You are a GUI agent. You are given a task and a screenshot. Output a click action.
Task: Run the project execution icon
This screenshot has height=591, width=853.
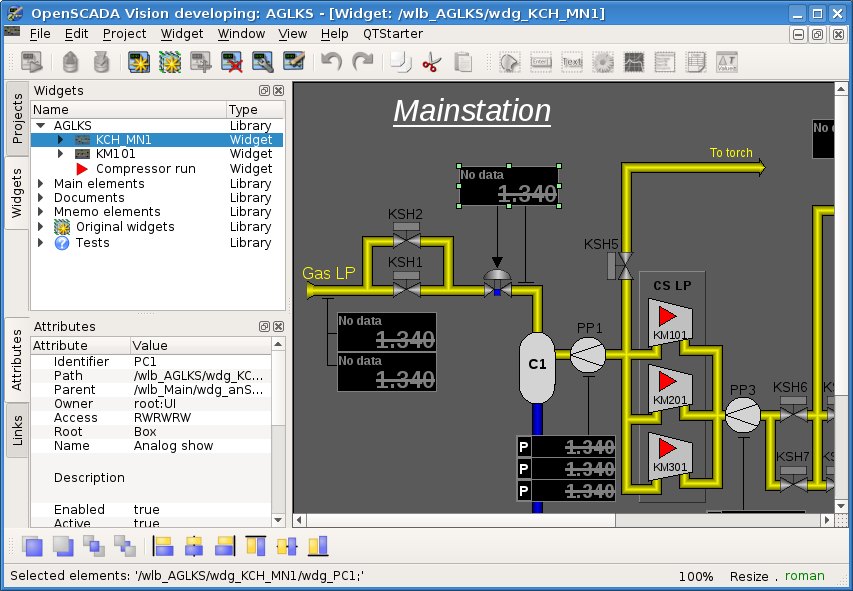(32, 62)
